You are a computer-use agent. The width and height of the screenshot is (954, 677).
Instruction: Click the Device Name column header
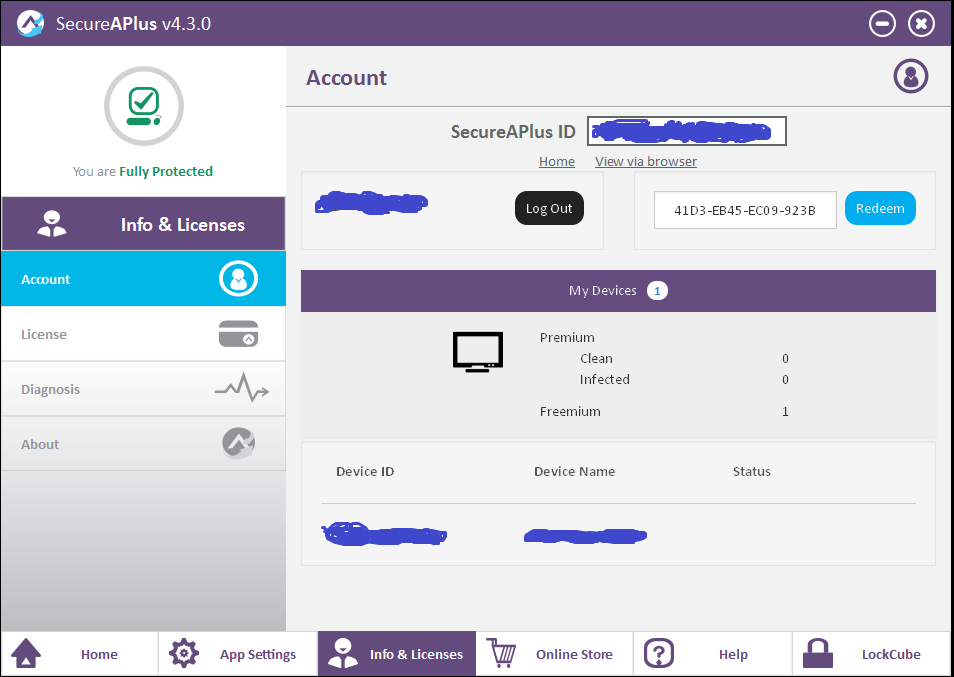pos(574,471)
